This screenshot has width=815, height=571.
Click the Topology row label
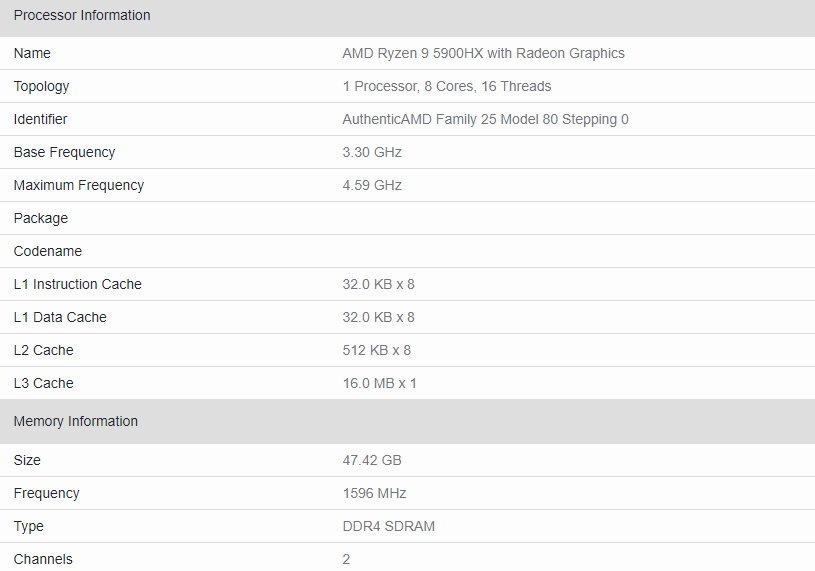point(41,86)
